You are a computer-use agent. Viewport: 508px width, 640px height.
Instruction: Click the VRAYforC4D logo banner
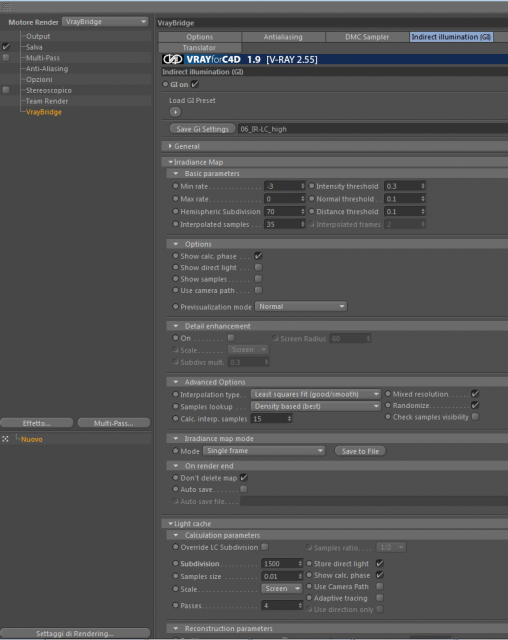(x=334, y=60)
